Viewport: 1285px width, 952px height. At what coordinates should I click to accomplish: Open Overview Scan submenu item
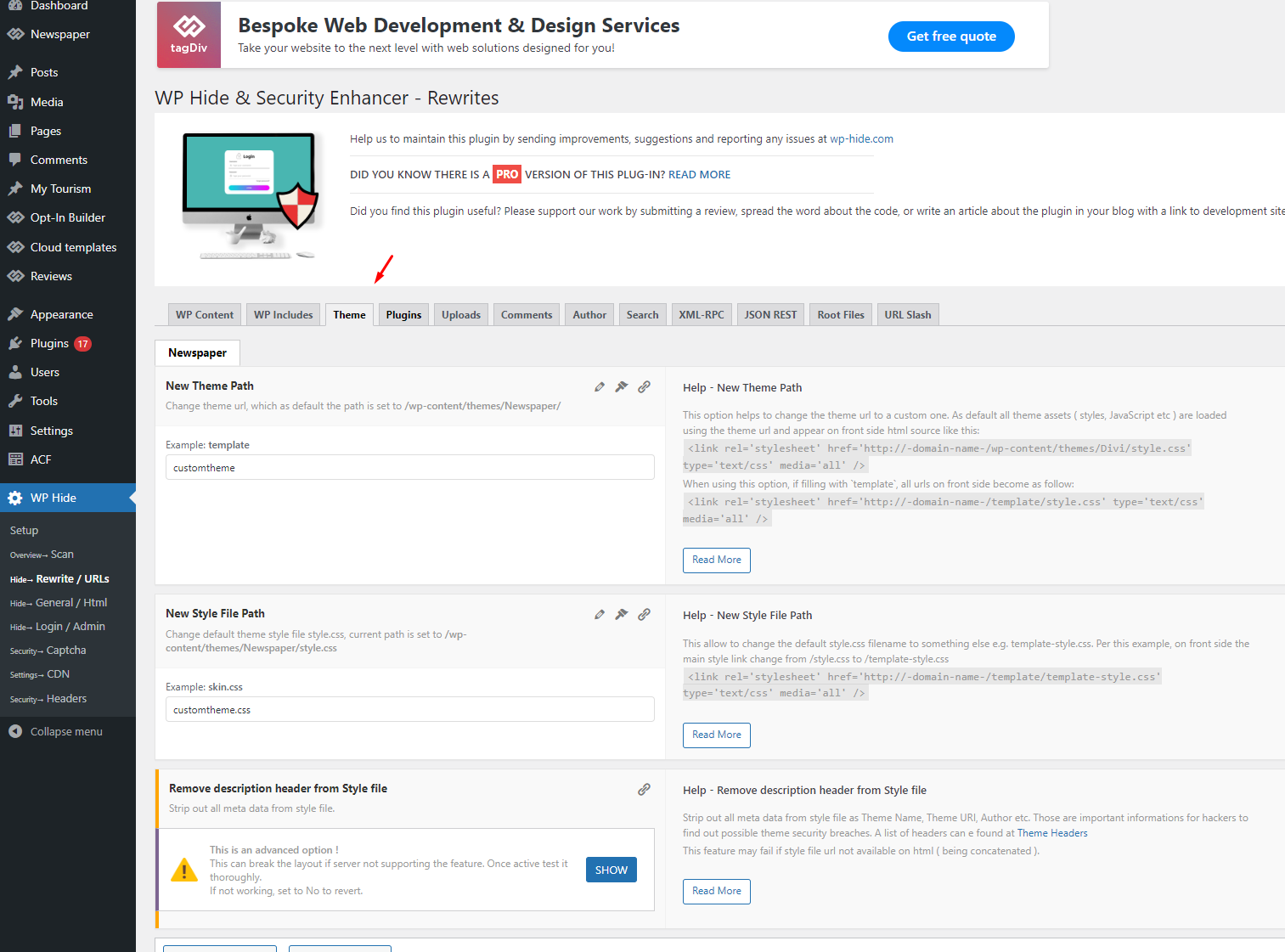(42, 555)
